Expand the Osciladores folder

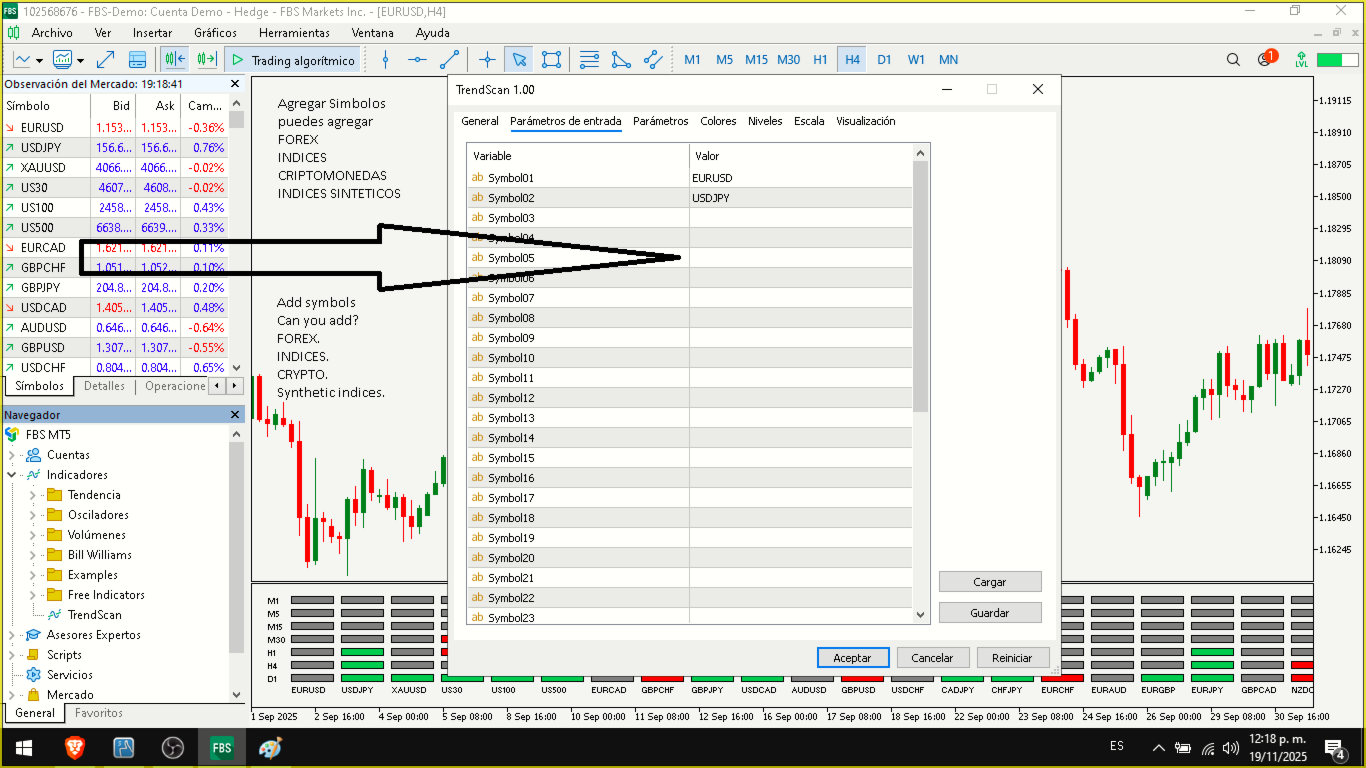click(33, 515)
